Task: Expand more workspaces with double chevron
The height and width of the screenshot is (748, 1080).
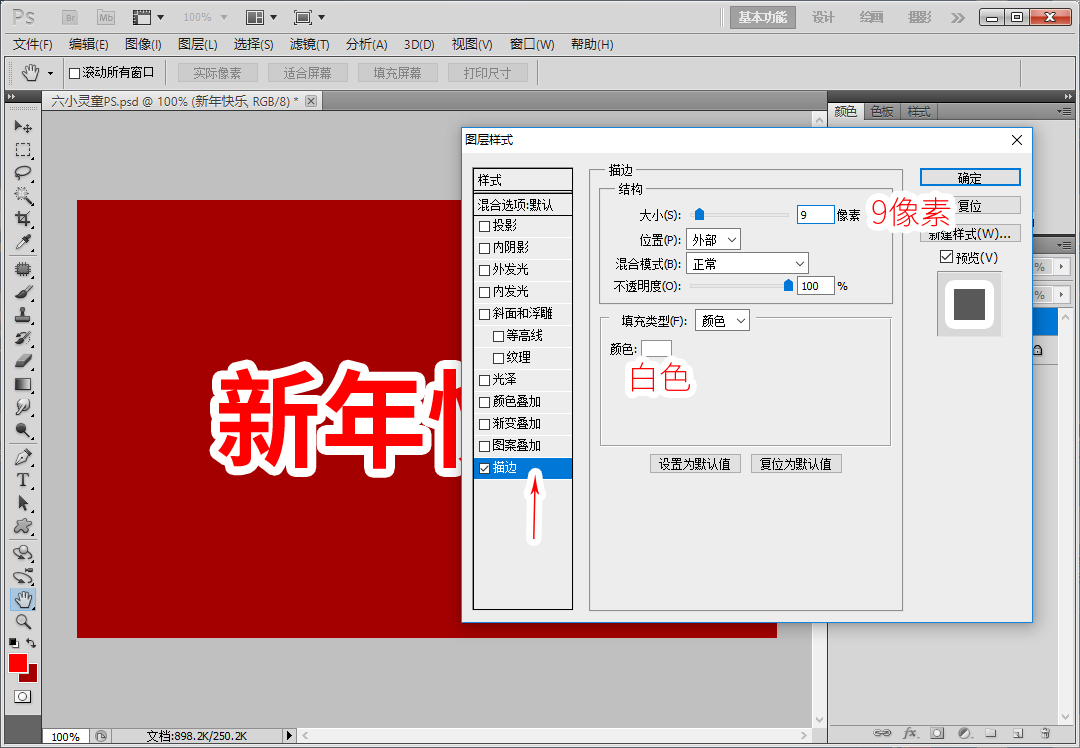Action: 957,18
